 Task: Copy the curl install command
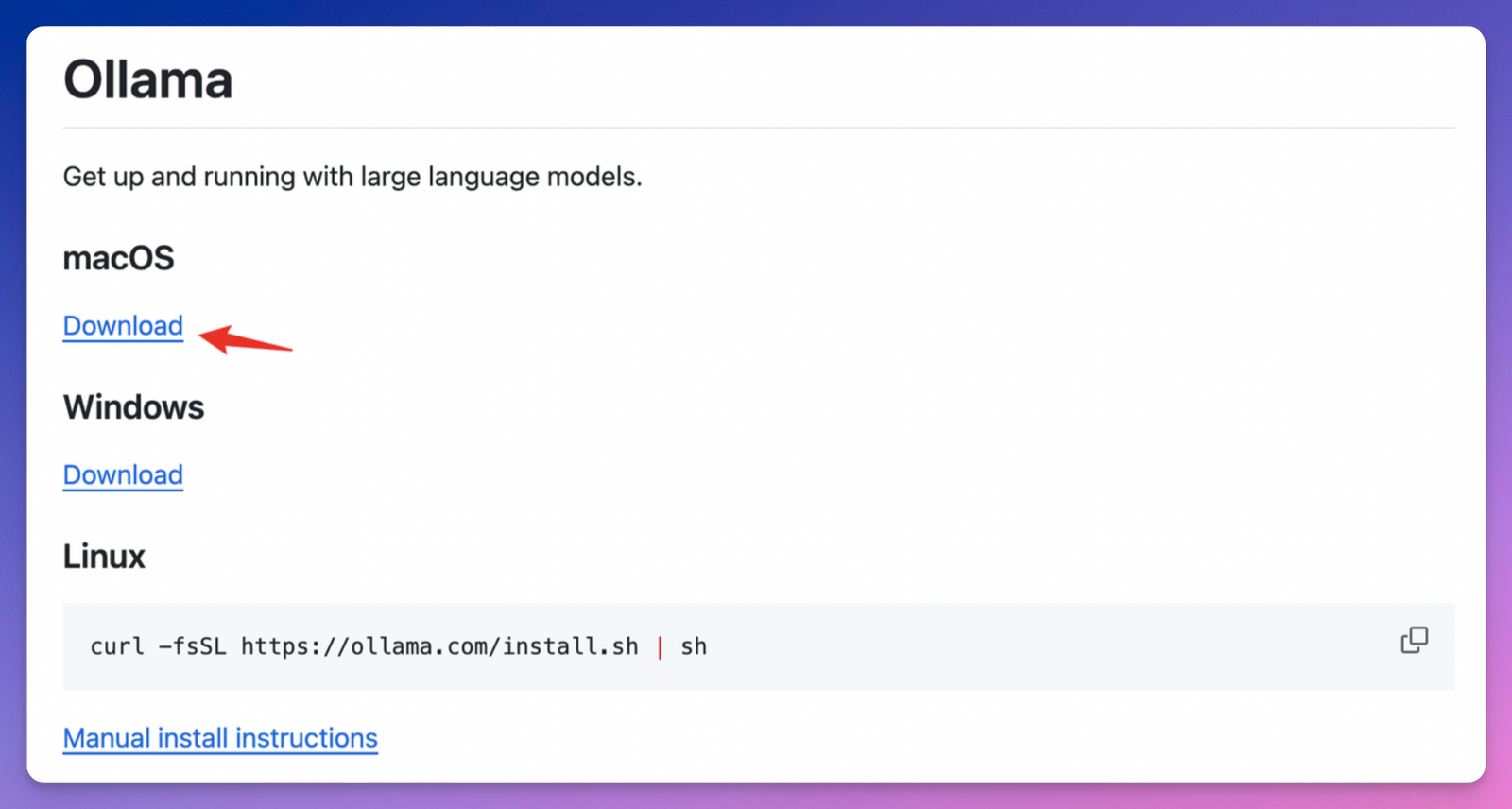[x=1414, y=641]
